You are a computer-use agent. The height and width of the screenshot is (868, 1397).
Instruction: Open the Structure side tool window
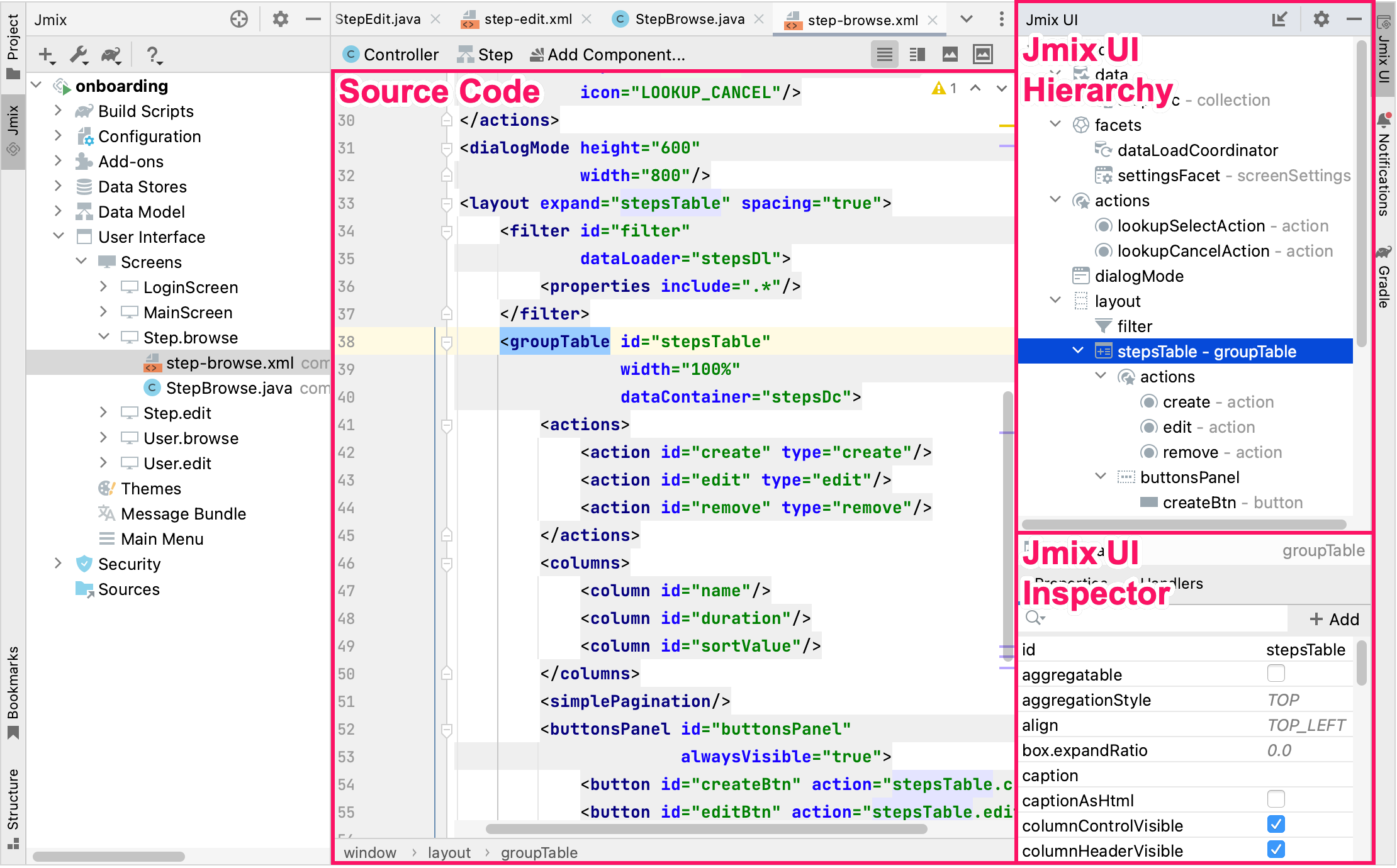[13, 808]
